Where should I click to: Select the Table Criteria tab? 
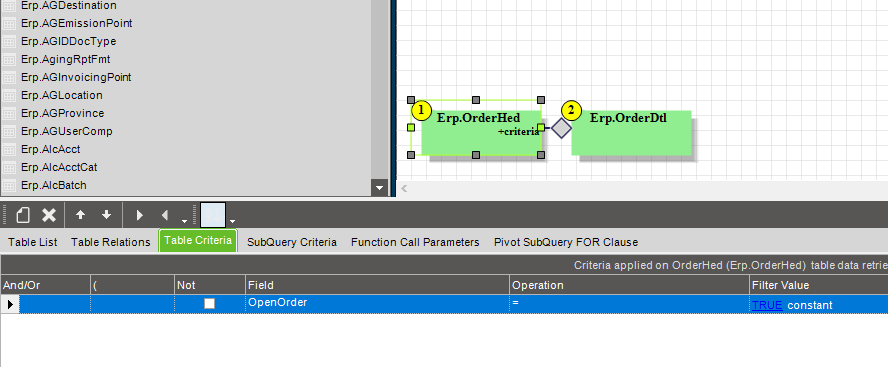click(198, 241)
